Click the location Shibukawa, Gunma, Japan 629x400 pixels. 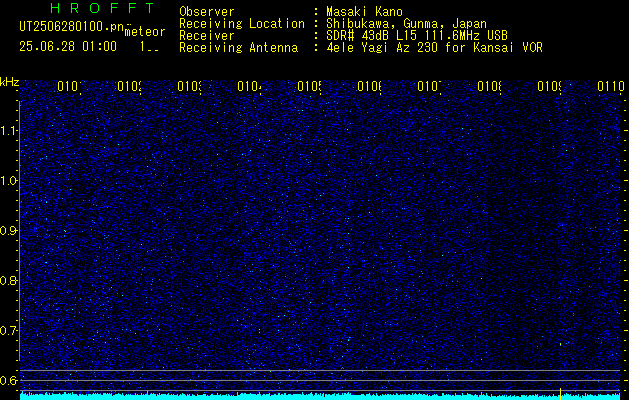click(x=406, y=24)
